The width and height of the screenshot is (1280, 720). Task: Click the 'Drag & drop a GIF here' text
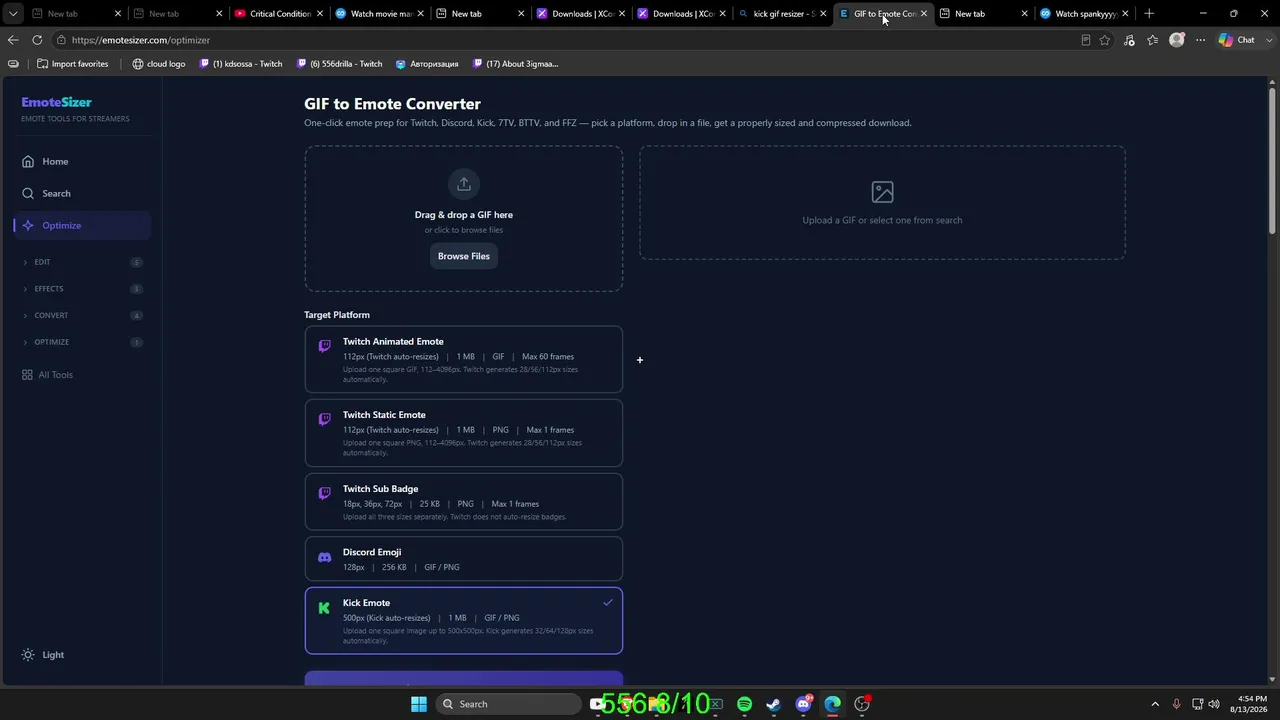(463, 215)
